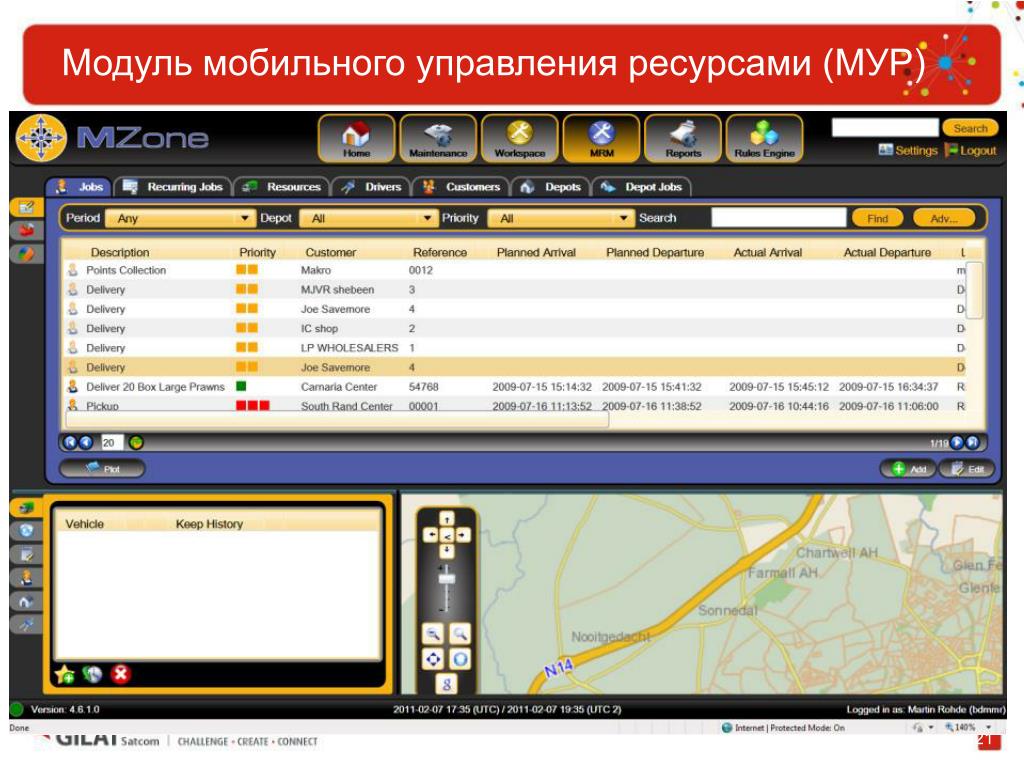Open the Reports module icon

[683, 138]
